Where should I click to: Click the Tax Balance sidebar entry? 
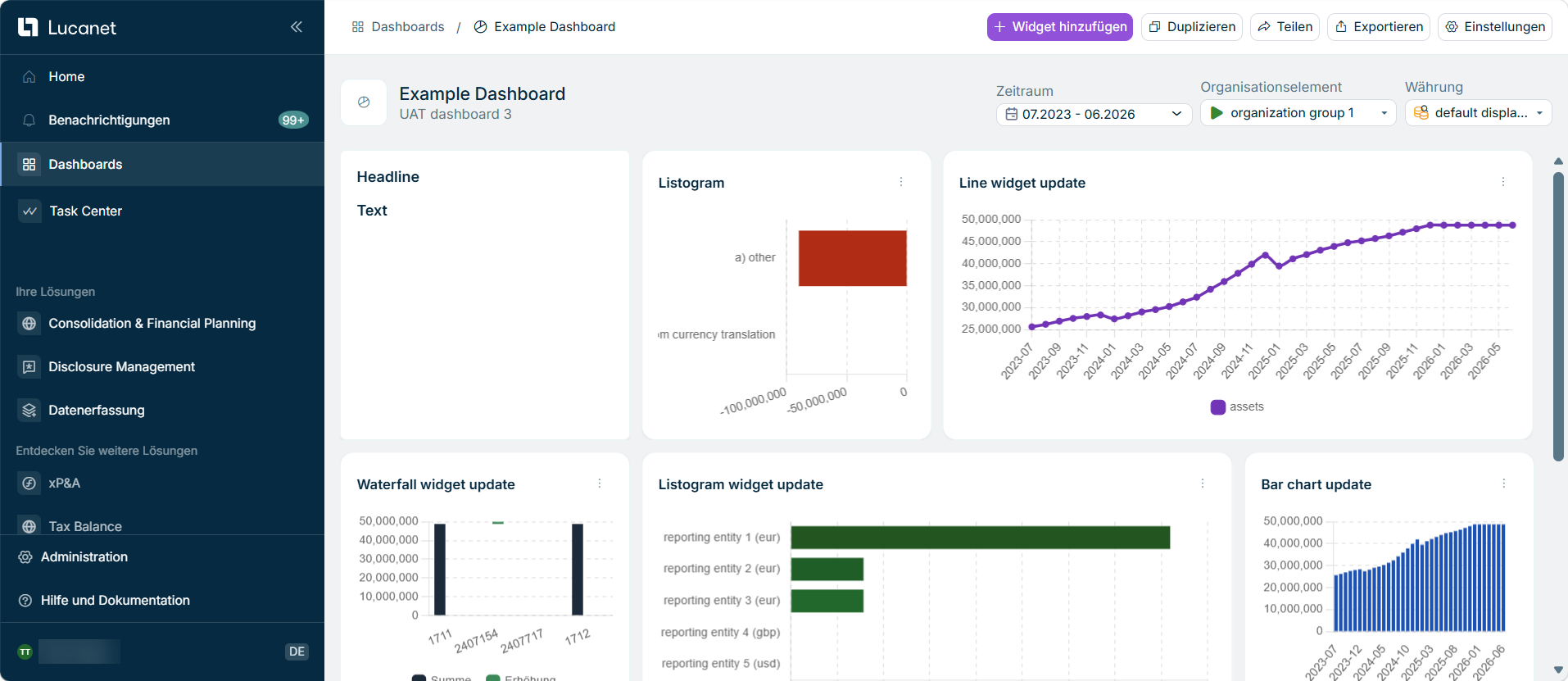click(162, 526)
